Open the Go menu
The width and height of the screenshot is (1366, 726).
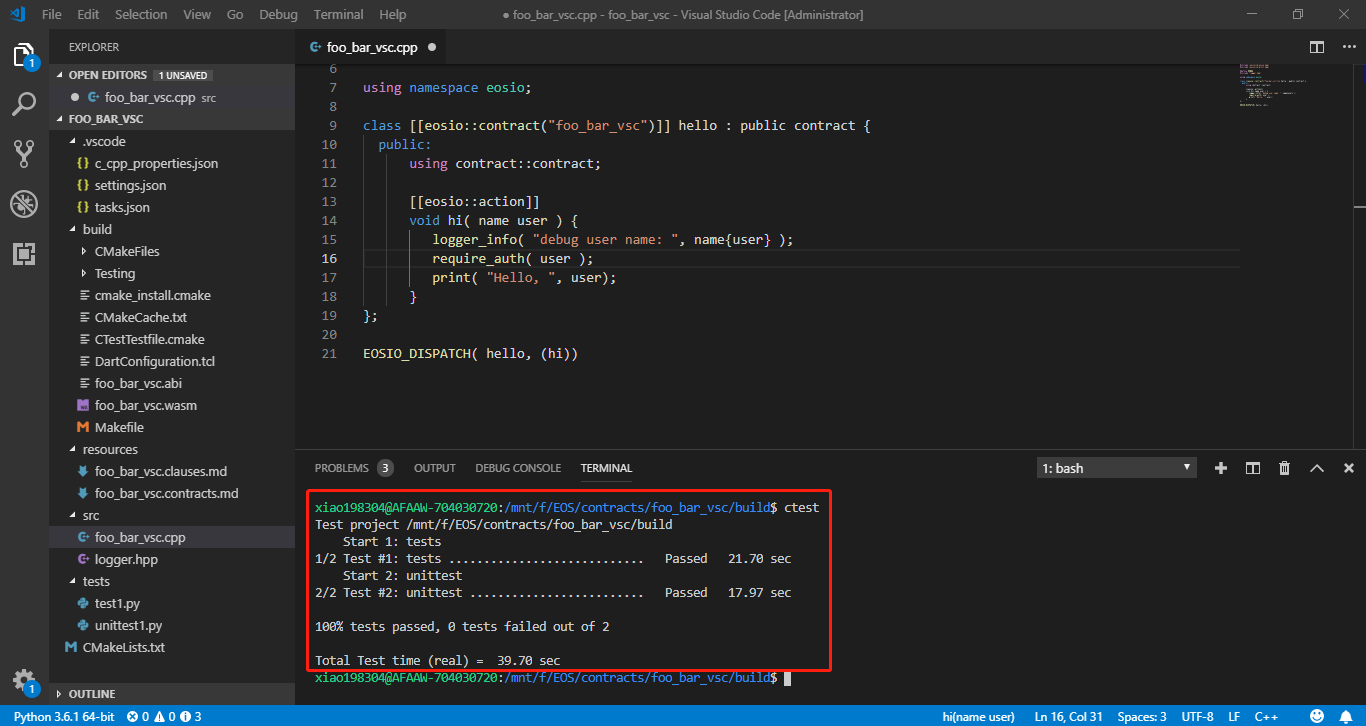[235, 14]
